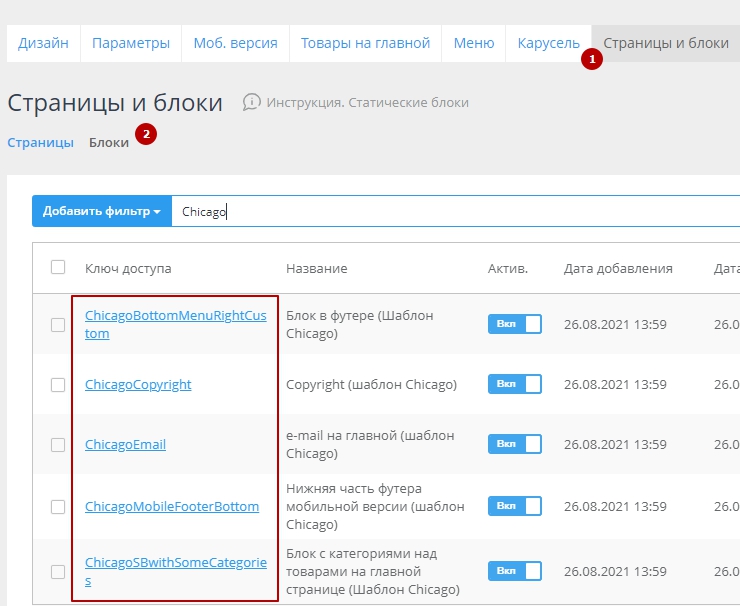Go to Моб. версия tab
Screen dimensions: 740x606
[234, 43]
